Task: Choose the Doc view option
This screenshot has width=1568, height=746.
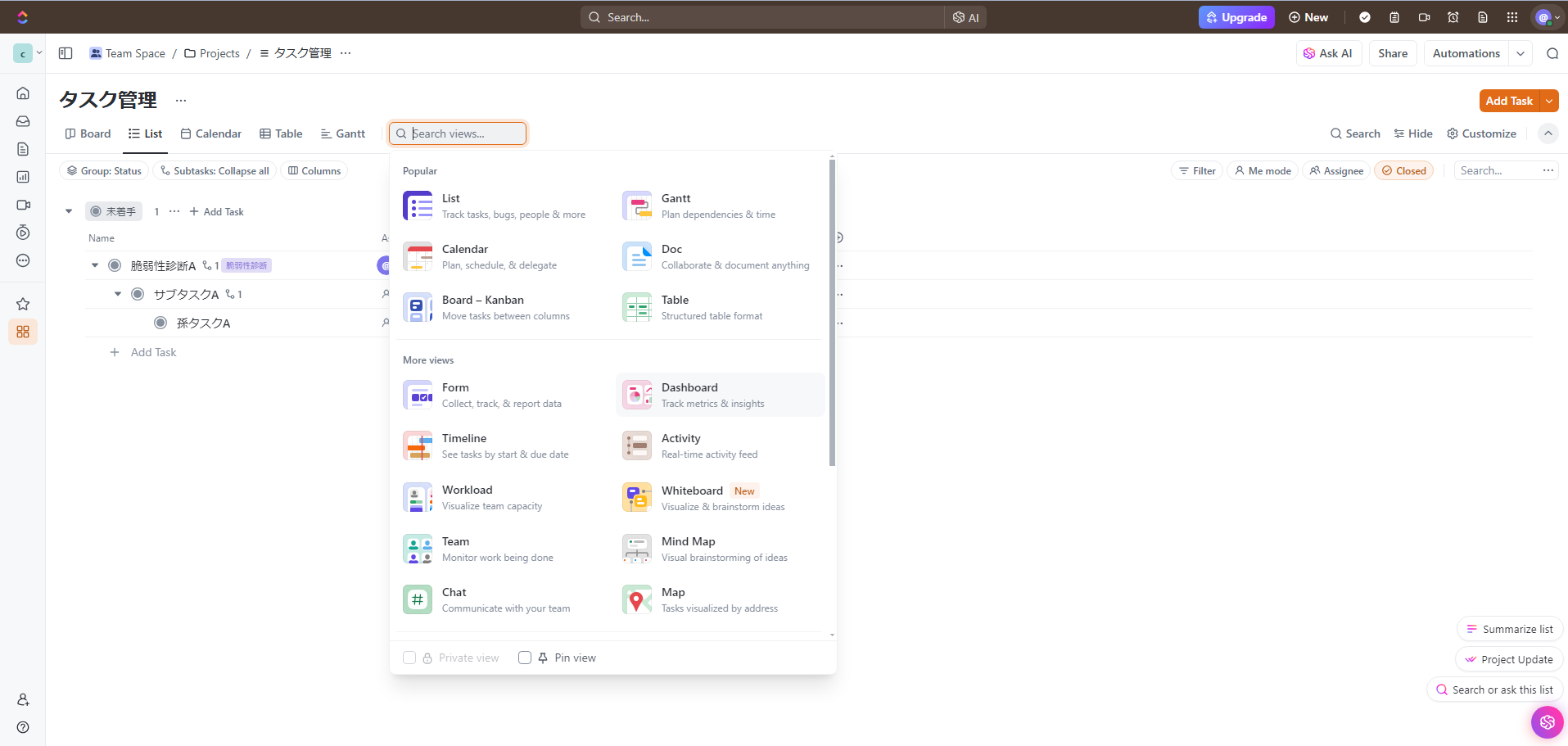Action: [721, 257]
